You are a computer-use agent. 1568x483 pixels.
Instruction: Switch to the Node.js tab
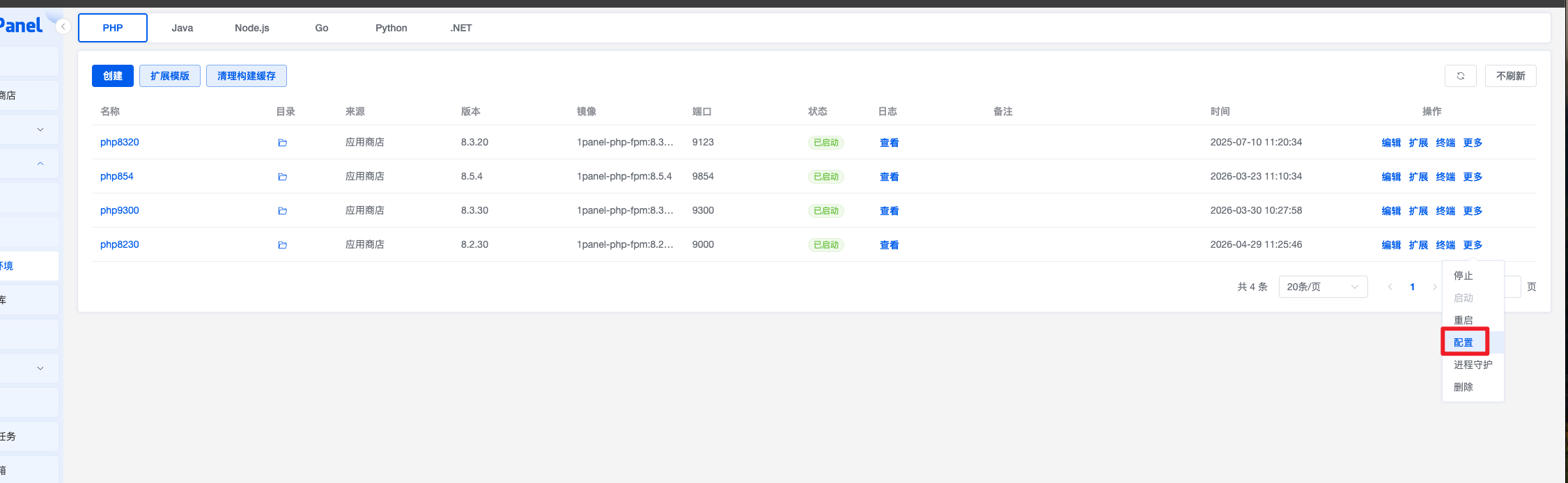pos(252,28)
